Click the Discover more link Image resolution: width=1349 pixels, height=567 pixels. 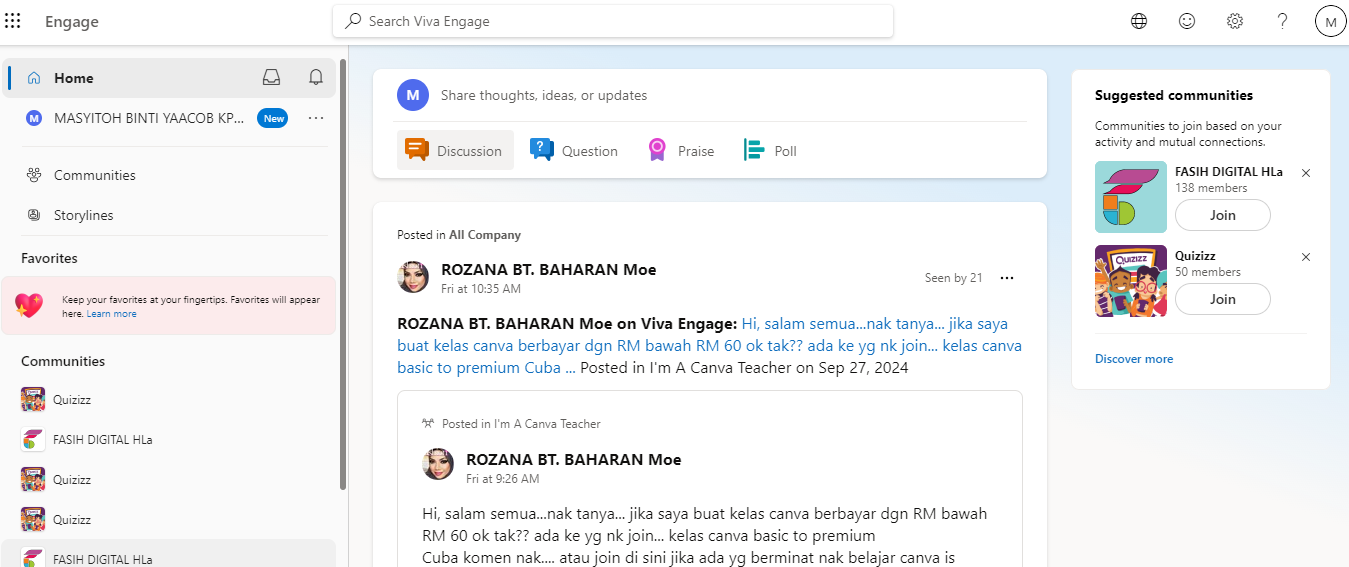[x=1134, y=359]
